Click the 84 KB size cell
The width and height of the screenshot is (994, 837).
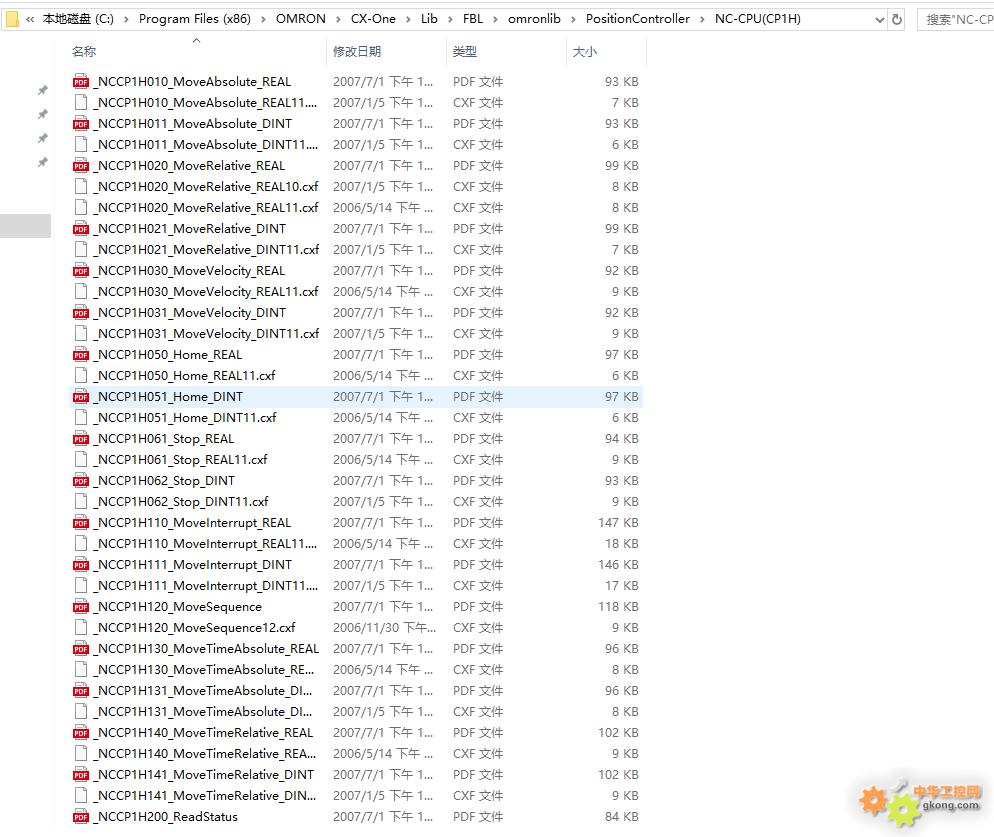[621, 817]
